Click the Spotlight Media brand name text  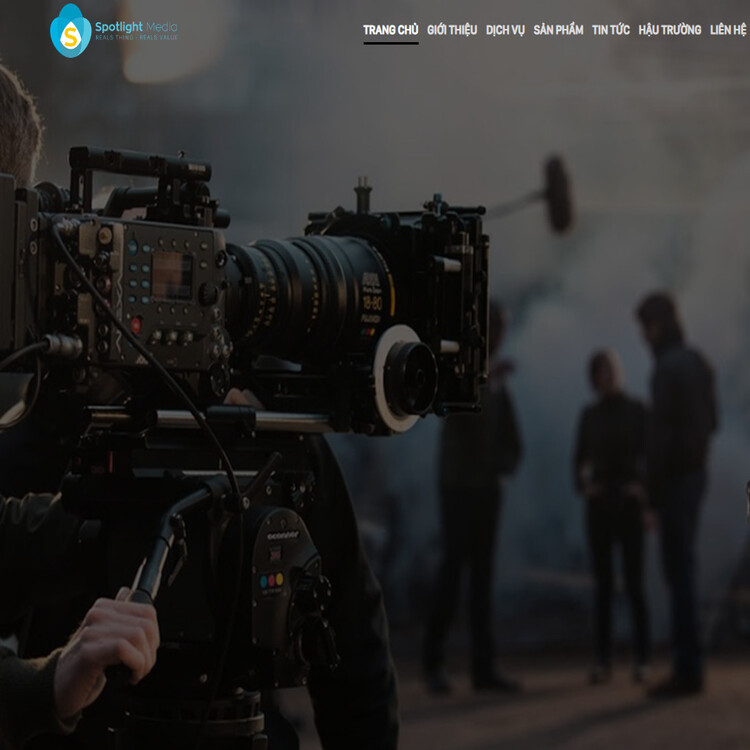click(136, 26)
